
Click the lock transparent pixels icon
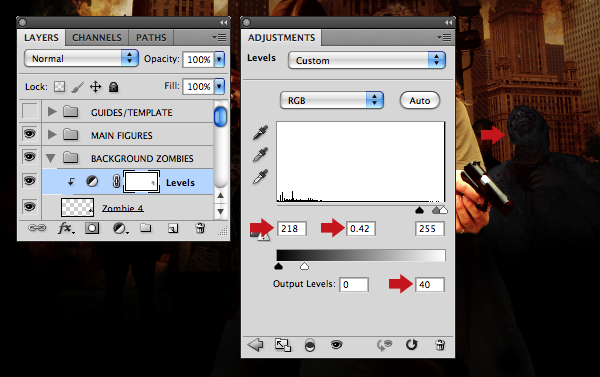pos(59,87)
